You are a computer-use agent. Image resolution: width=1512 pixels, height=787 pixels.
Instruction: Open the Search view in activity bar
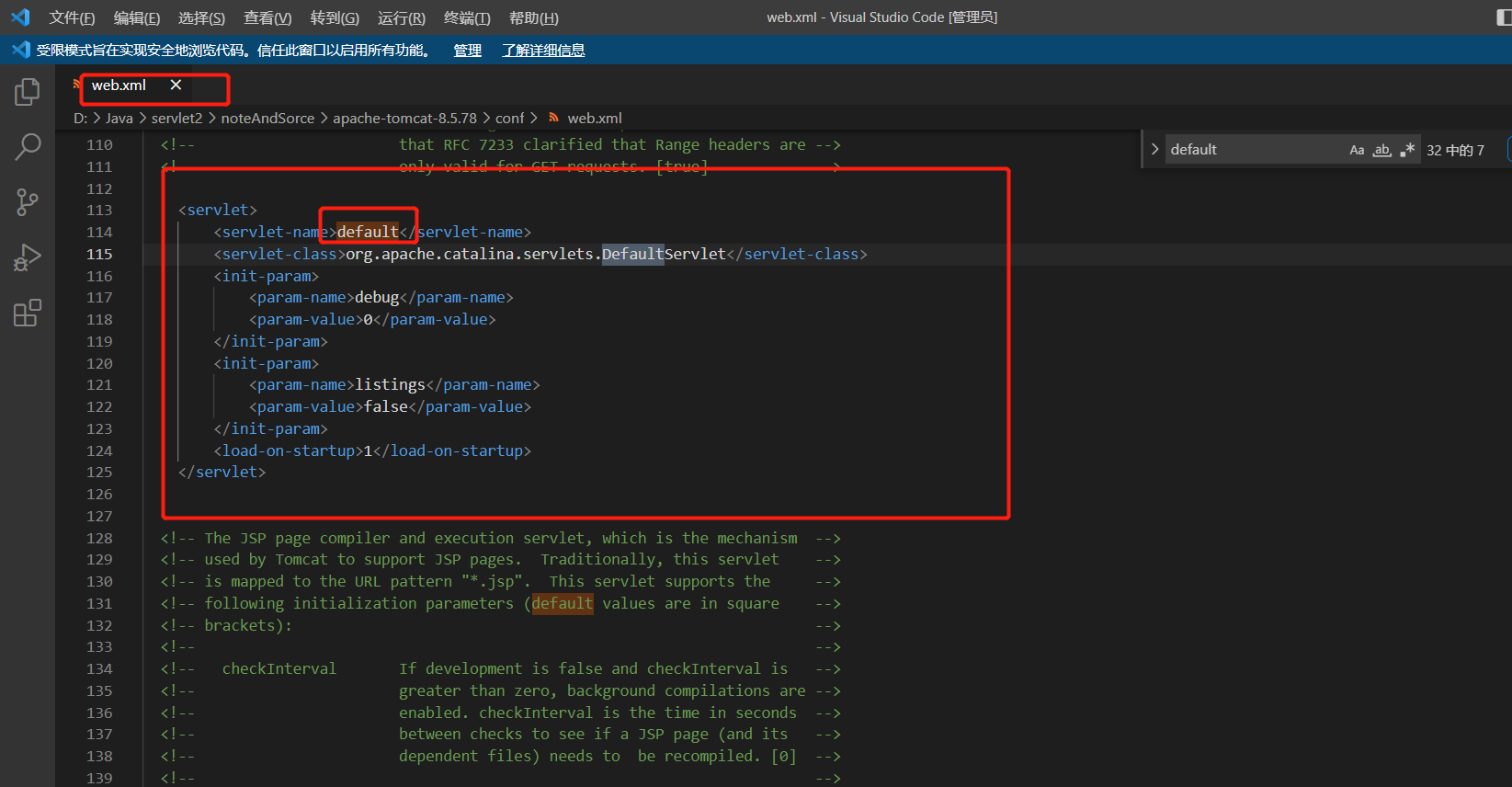[x=28, y=146]
